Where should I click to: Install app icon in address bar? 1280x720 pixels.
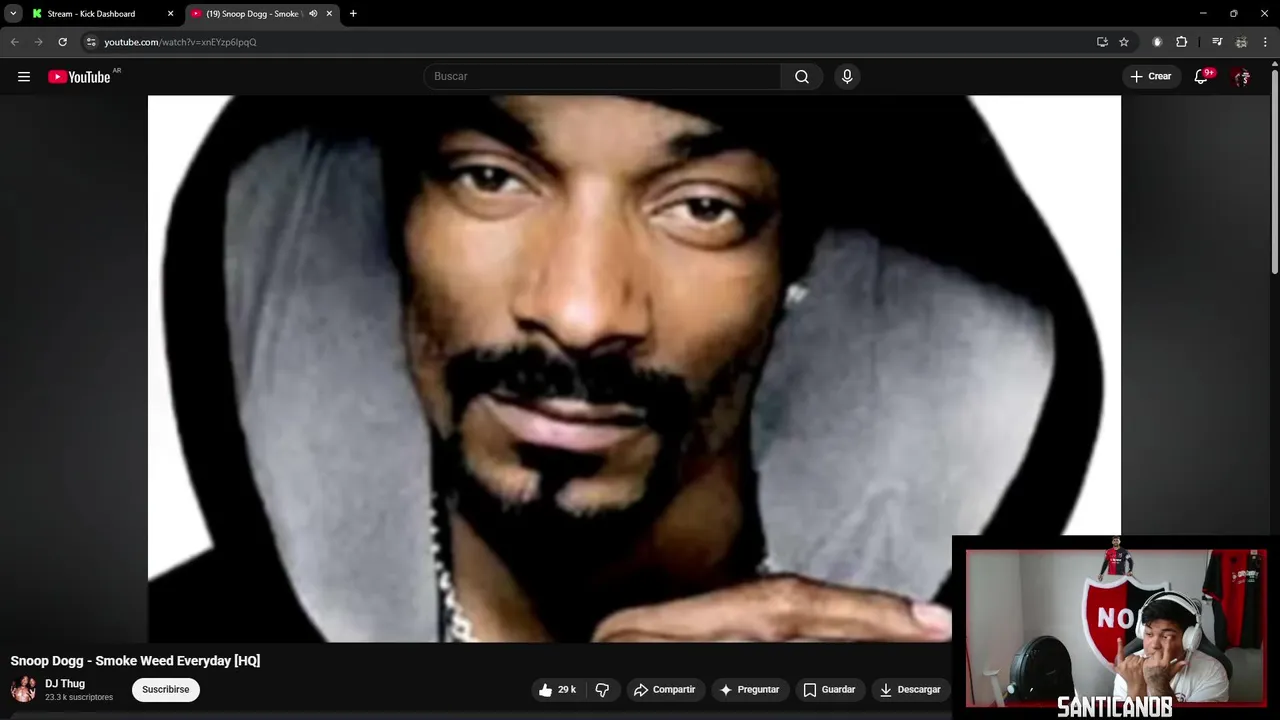1102,42
